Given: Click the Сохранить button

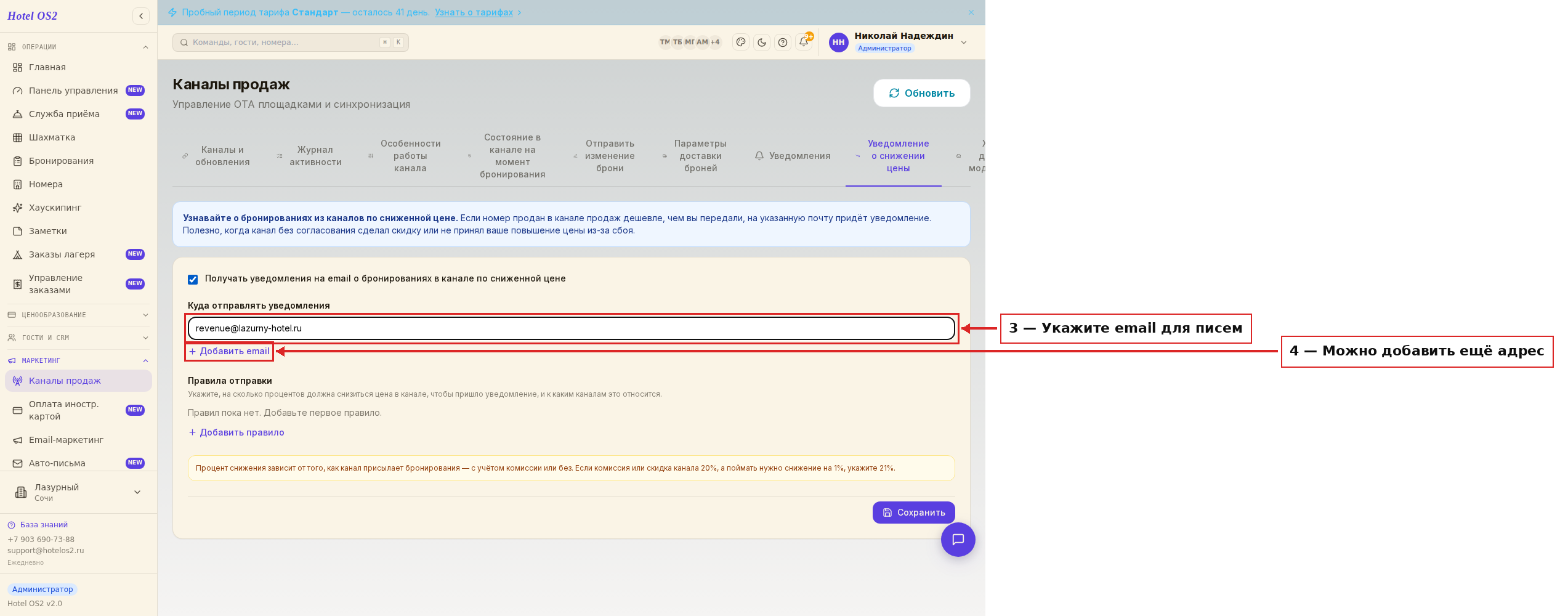Looking at the screenshot, I should [x=913, y=513].
